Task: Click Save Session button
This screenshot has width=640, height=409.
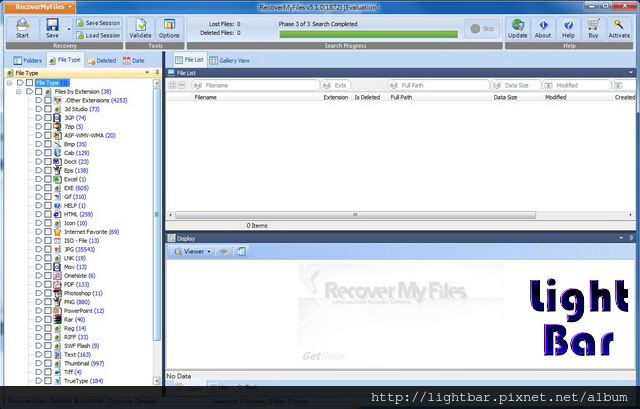Action: 98,23
